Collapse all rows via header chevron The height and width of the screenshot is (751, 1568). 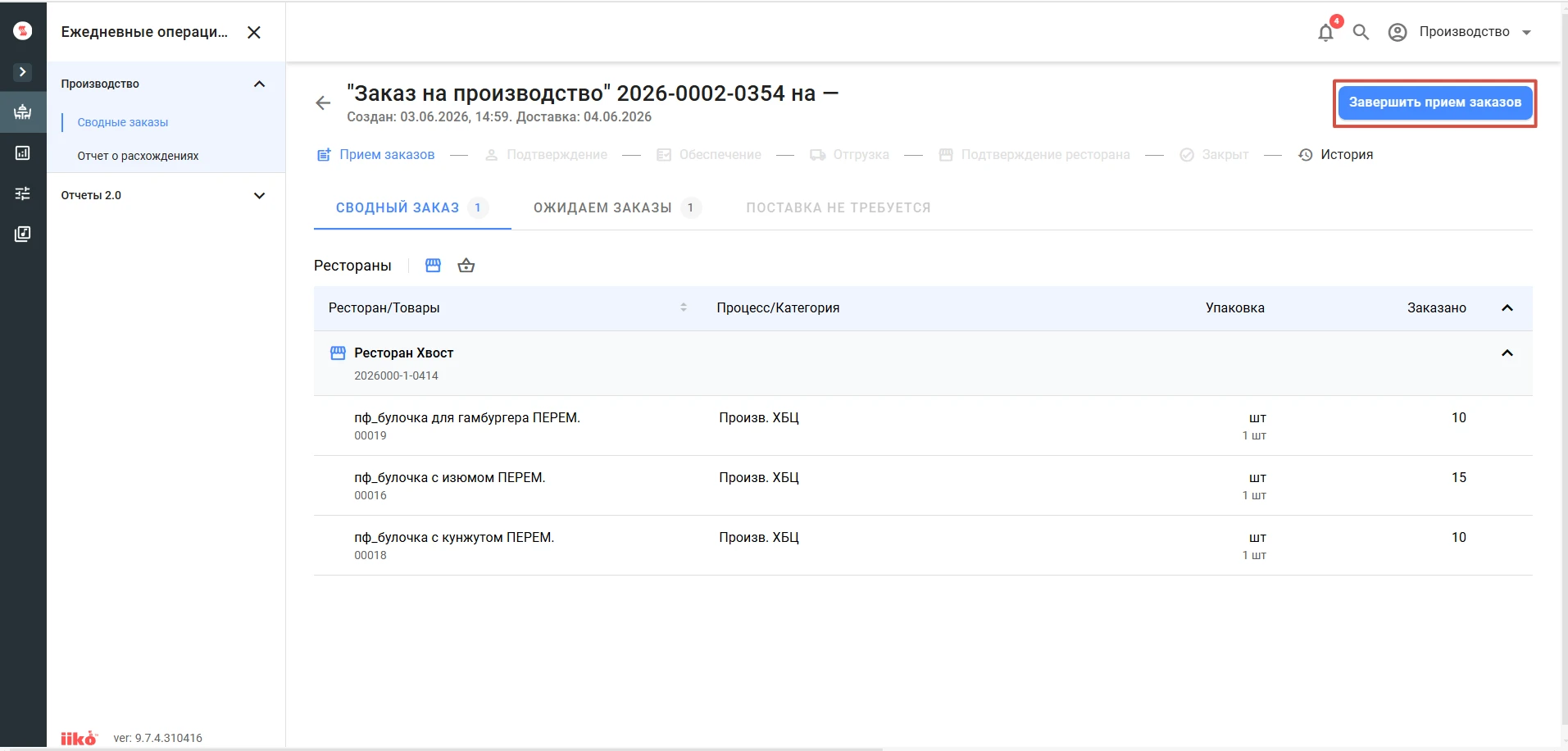click(x=1507, y=307)
